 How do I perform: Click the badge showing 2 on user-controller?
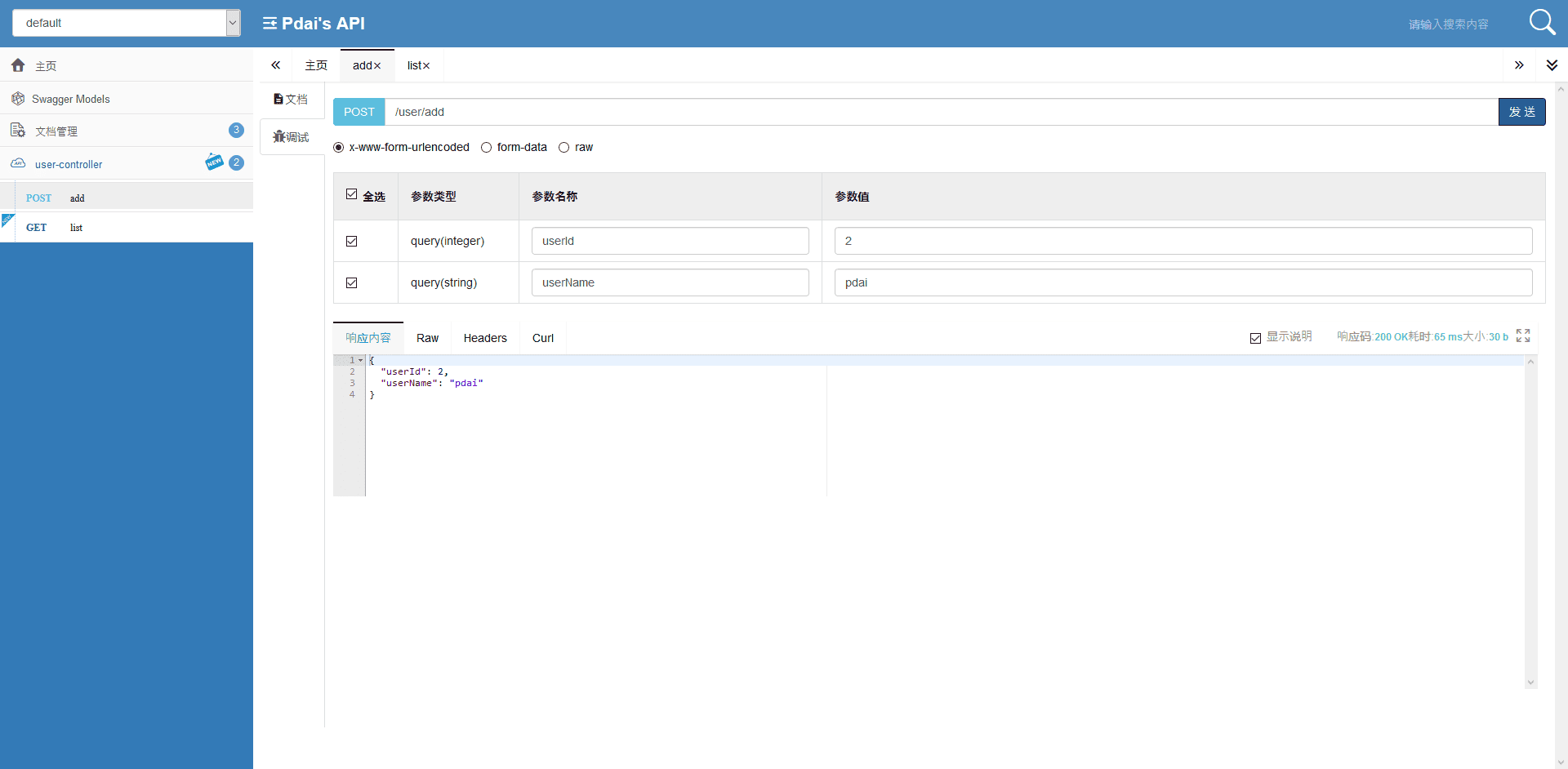coord(236,162)
